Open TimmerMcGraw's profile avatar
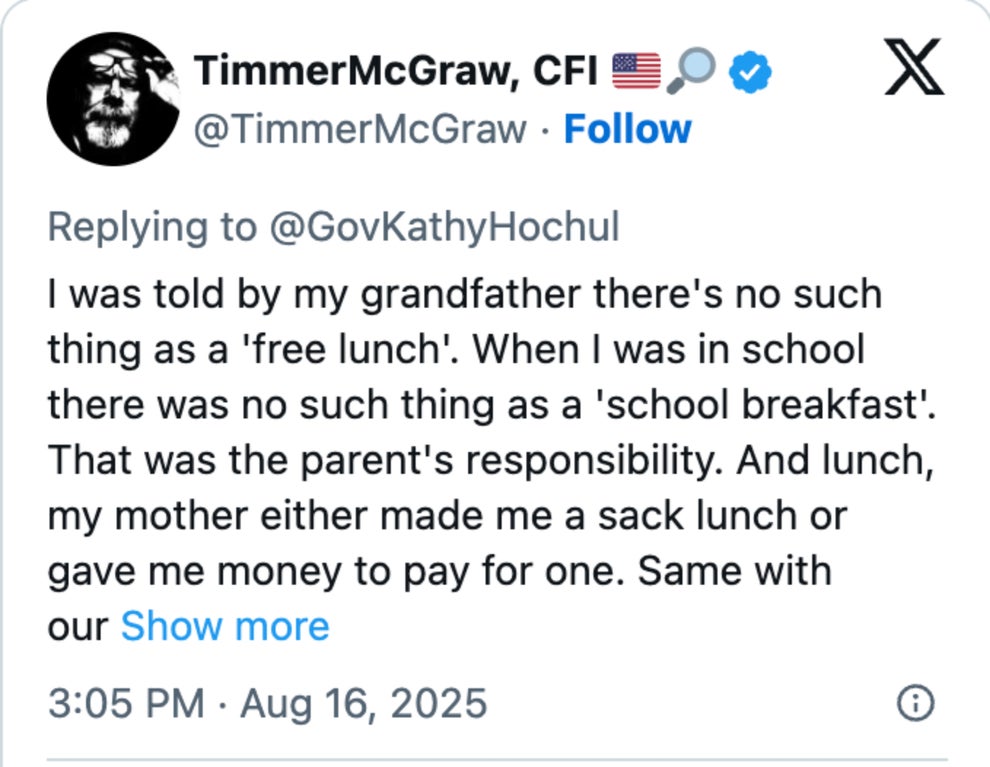Viewport: 990px width, 767px height. (x=113, y=98)
